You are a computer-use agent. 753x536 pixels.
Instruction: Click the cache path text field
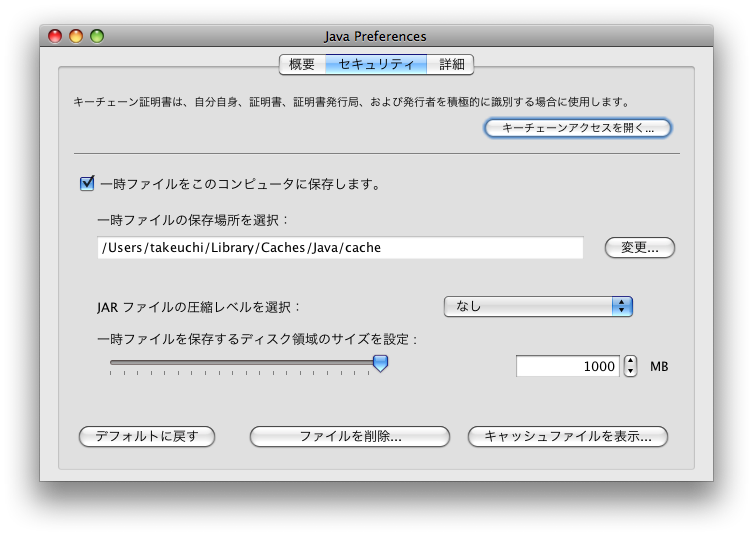tap(340, 248)
